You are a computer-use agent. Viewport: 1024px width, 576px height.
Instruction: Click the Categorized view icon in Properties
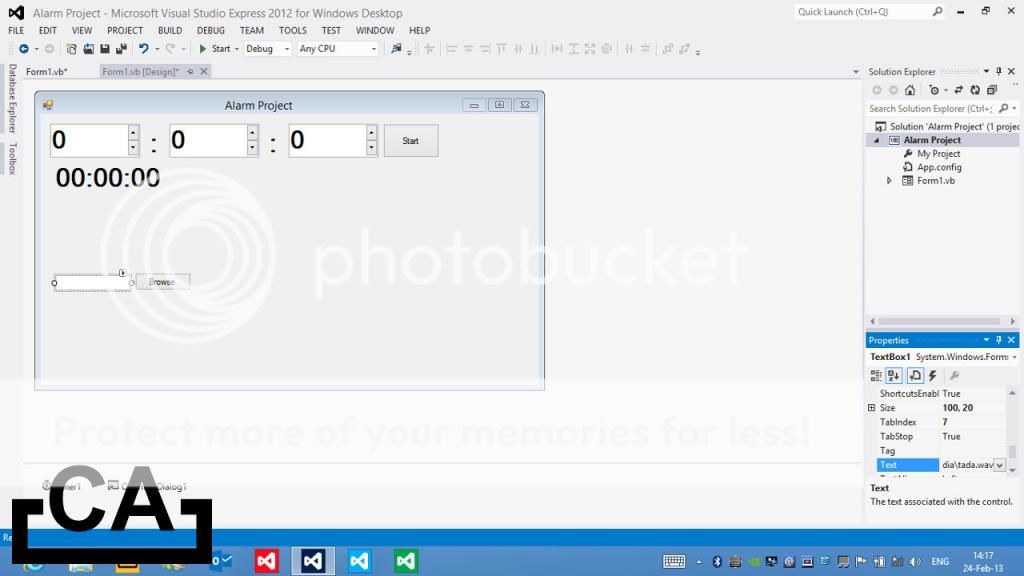pyautogui.click(x=876, y=376)
